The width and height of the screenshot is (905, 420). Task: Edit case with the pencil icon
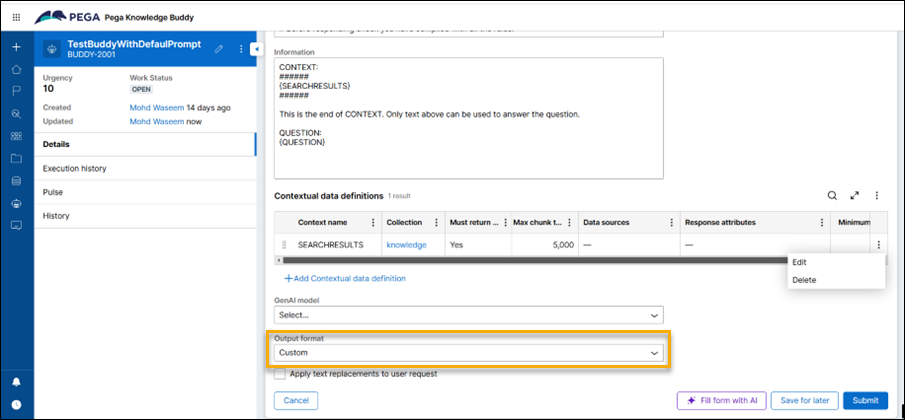(x=219, y=50)
